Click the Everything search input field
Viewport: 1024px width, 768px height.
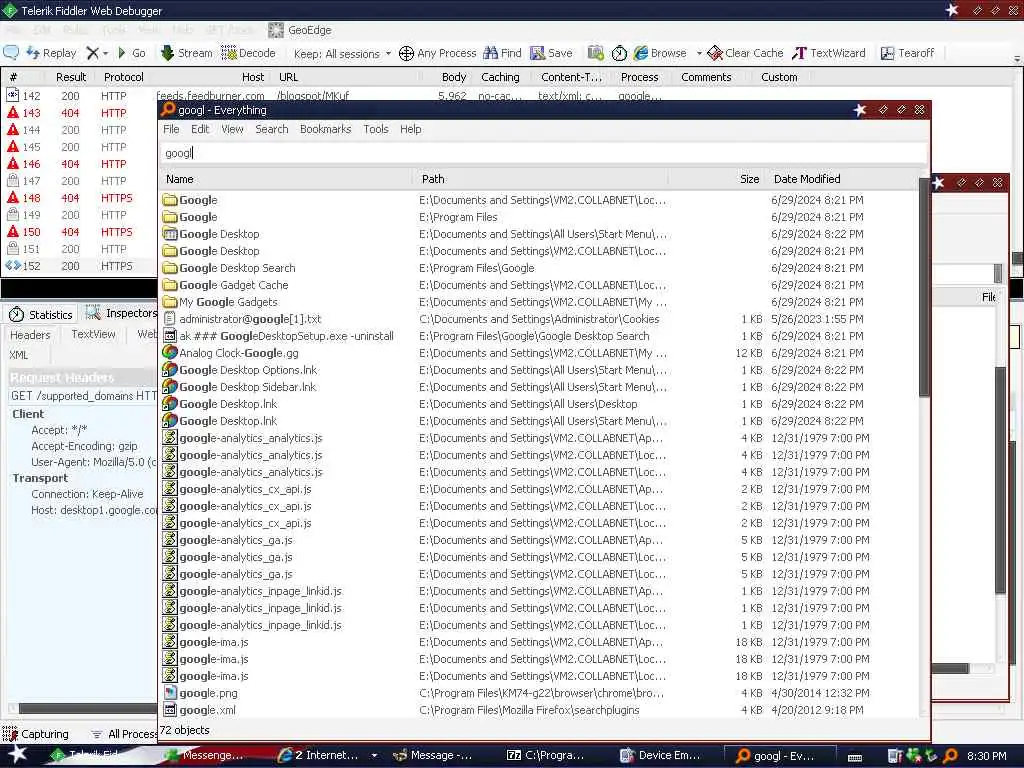pos(543,153)
